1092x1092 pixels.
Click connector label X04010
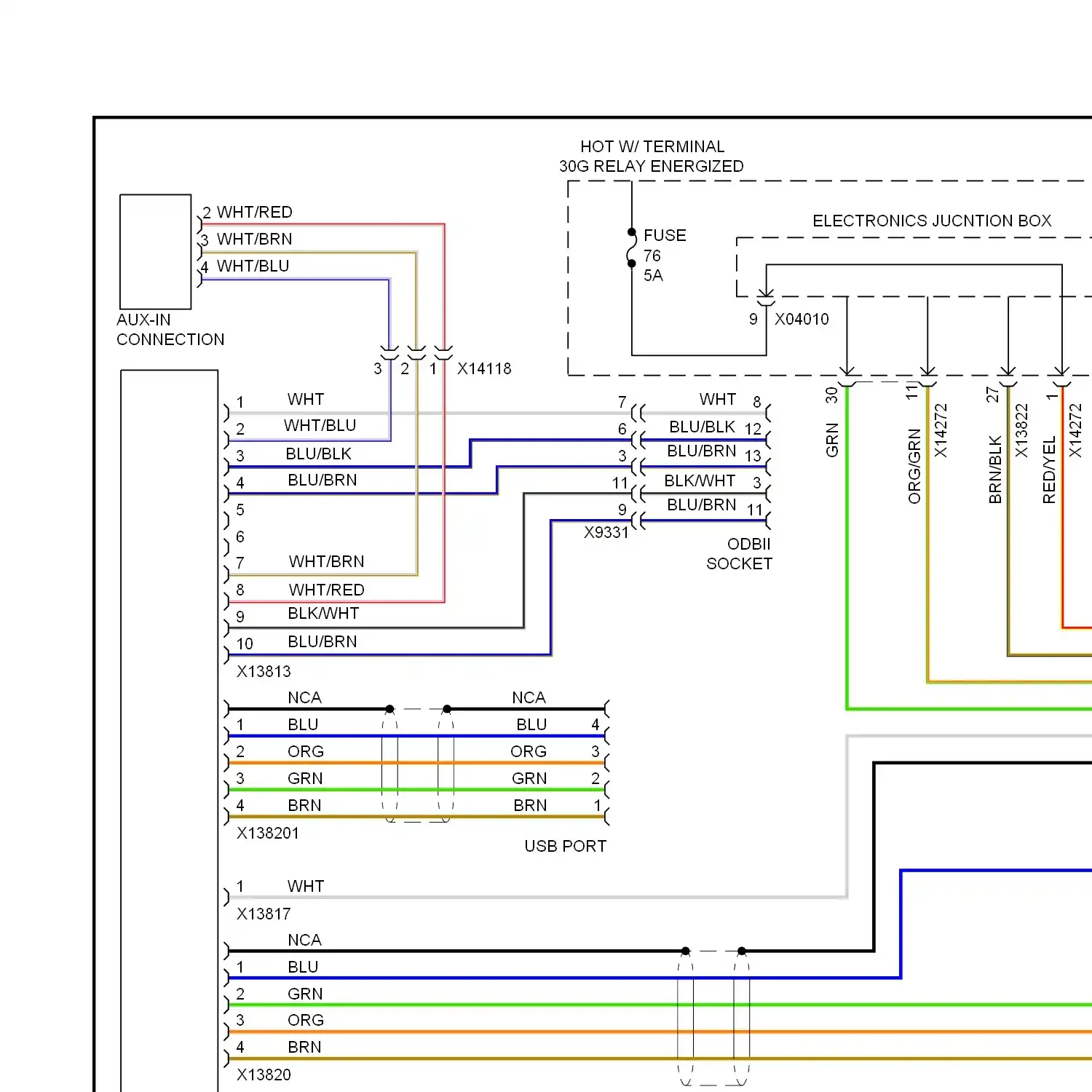[x=802, y=319]
